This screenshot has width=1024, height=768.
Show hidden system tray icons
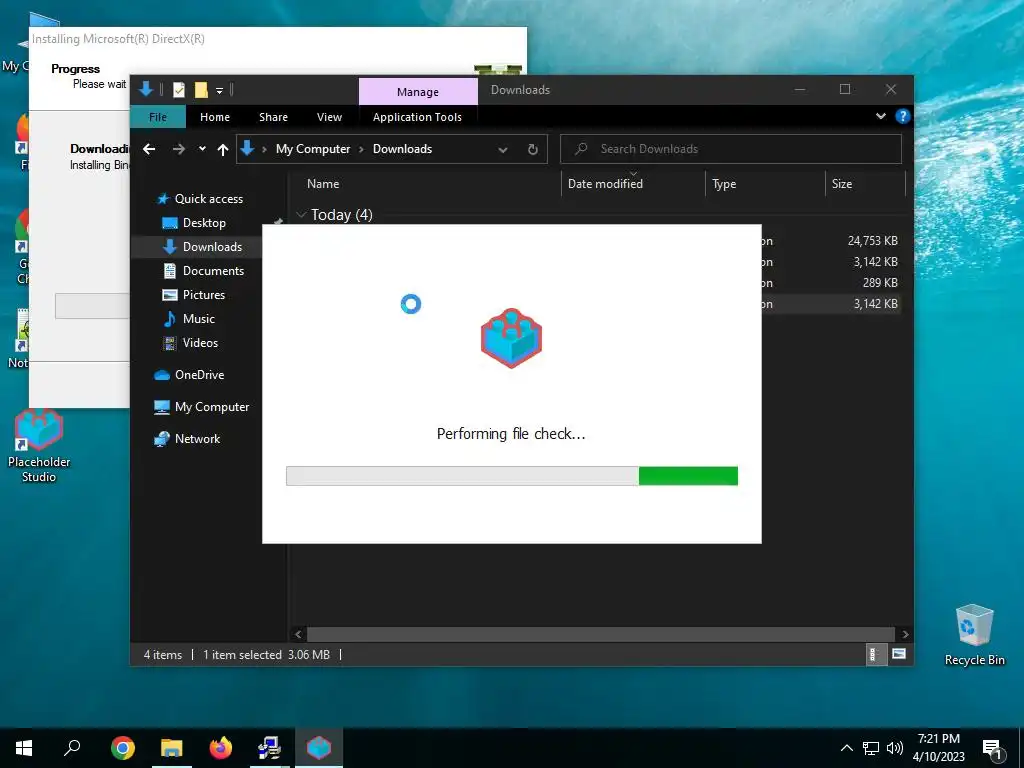click(x=846, y=748)
